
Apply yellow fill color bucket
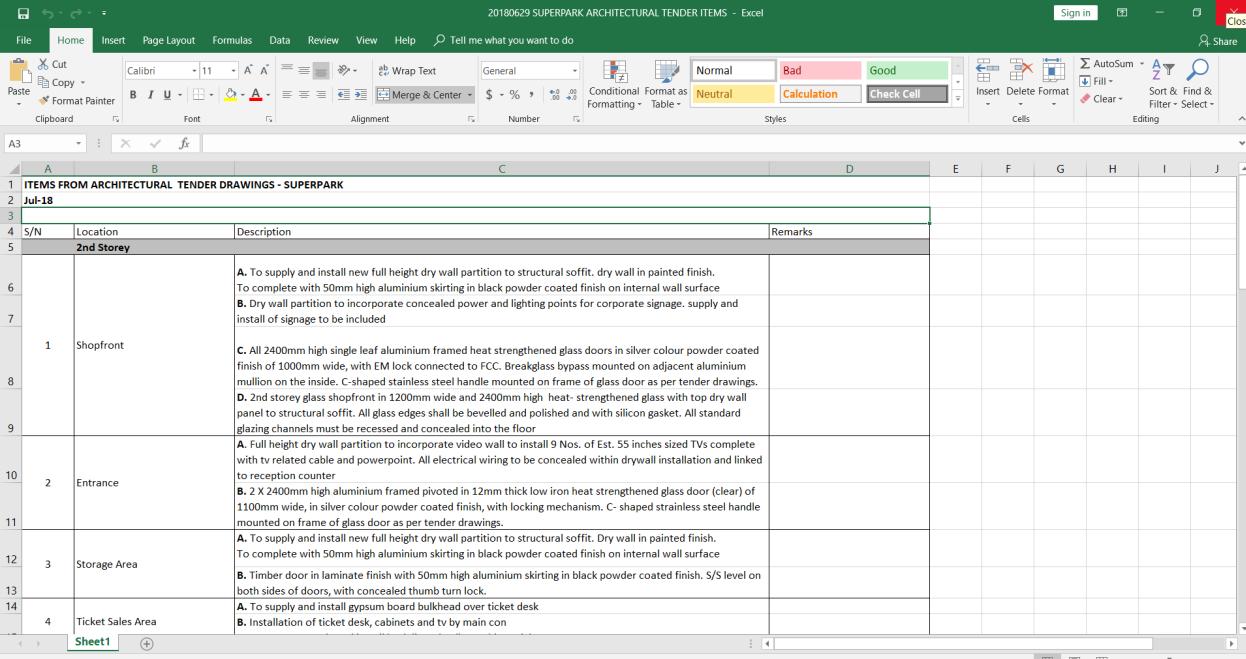[x=231, y=95]
